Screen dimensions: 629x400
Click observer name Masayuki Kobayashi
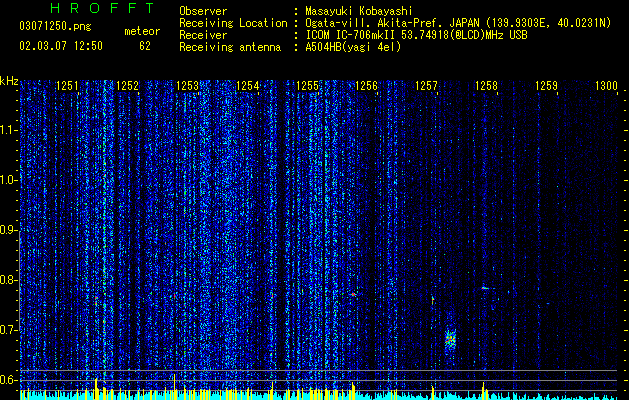tap(359, 11)
